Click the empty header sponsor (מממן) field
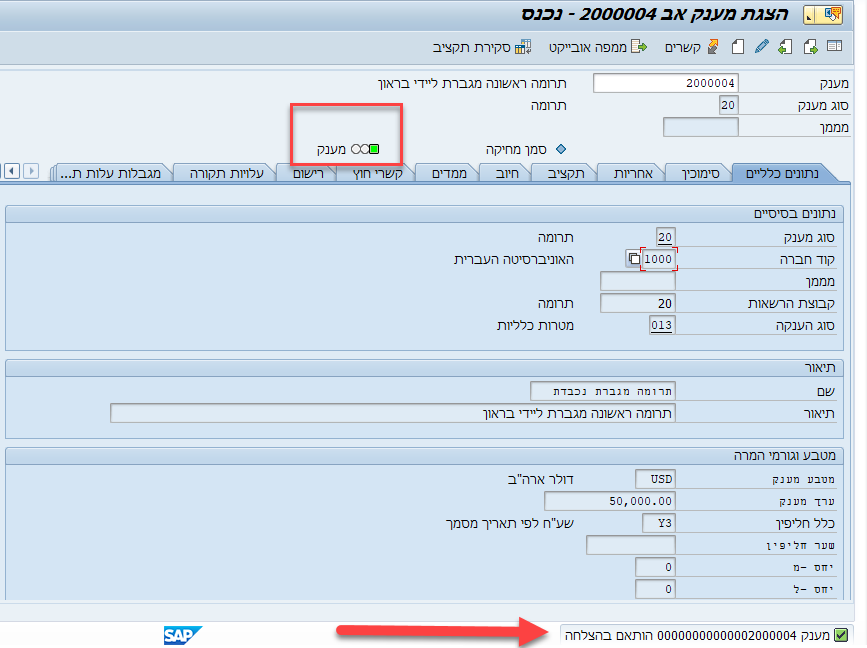The height and width of the screenshot is (648, 867). 701,127
